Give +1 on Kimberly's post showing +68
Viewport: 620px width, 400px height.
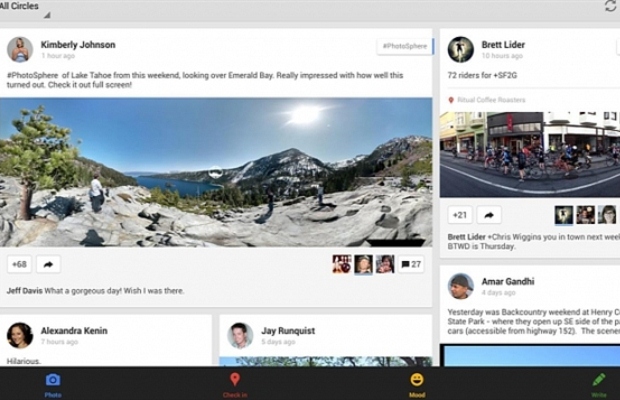point(19,264)
